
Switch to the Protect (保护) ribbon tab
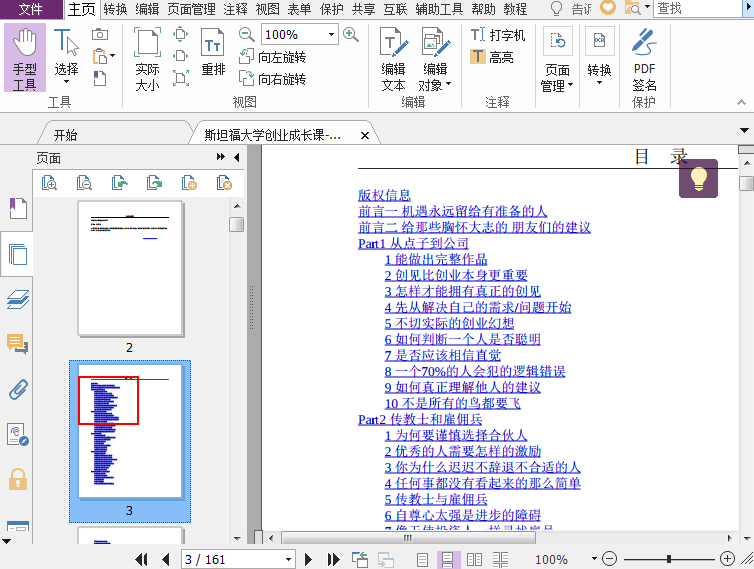(x=332, y=9)
